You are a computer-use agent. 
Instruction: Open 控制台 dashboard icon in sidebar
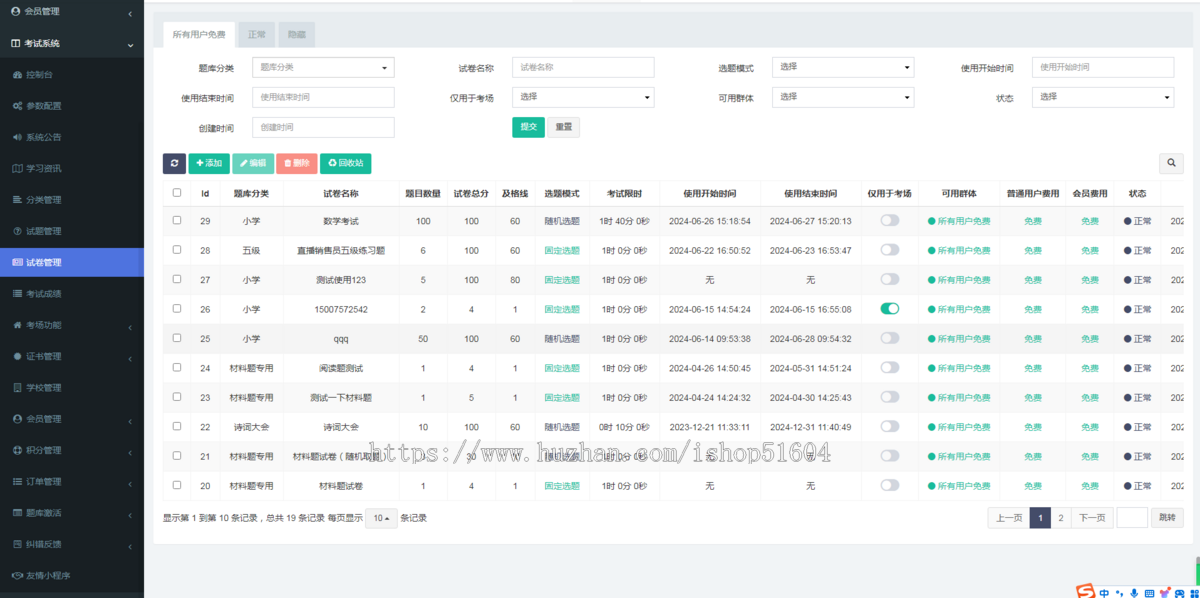click(17, 74)
